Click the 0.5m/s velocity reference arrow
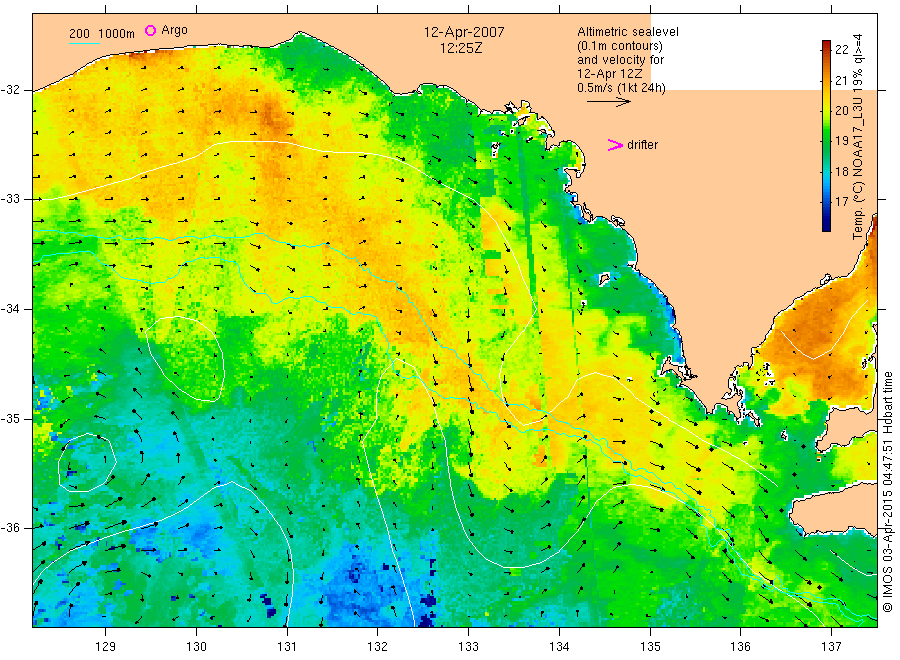 point(608,102)
